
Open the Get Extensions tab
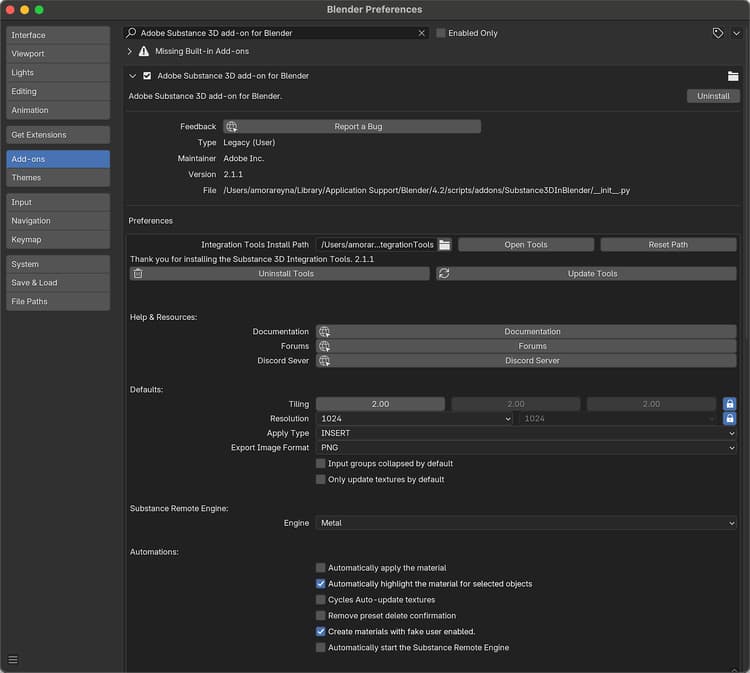(x=58, y=135)
